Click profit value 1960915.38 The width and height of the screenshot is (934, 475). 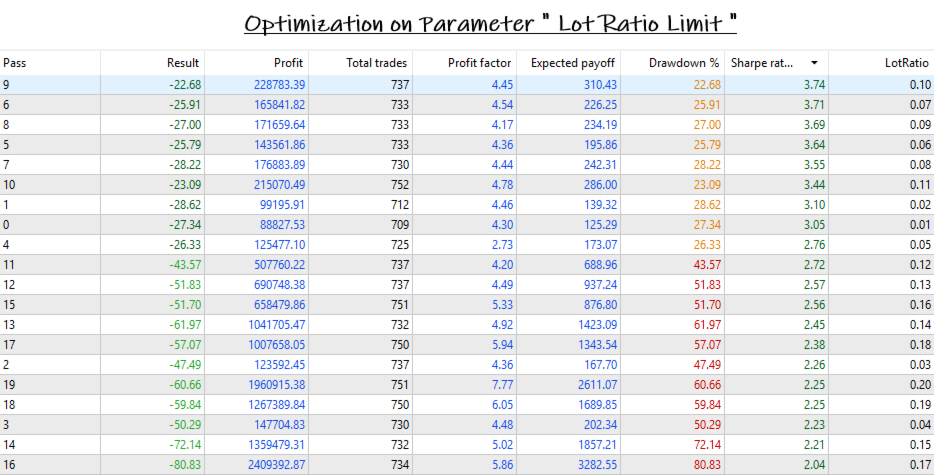[x=277, y=384]
